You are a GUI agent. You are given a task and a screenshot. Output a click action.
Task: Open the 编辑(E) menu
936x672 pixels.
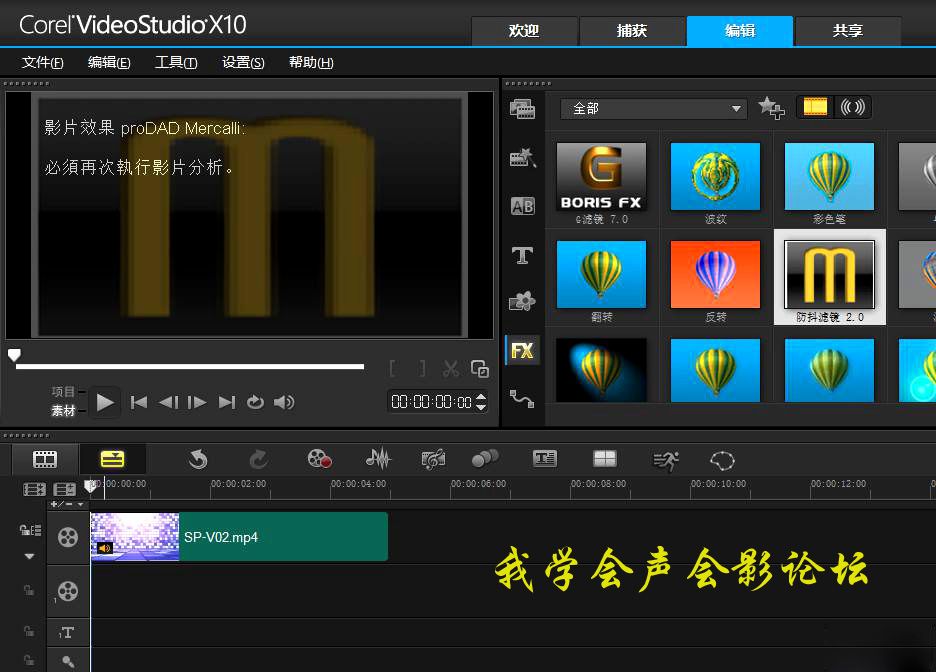[x=109, y=62]
